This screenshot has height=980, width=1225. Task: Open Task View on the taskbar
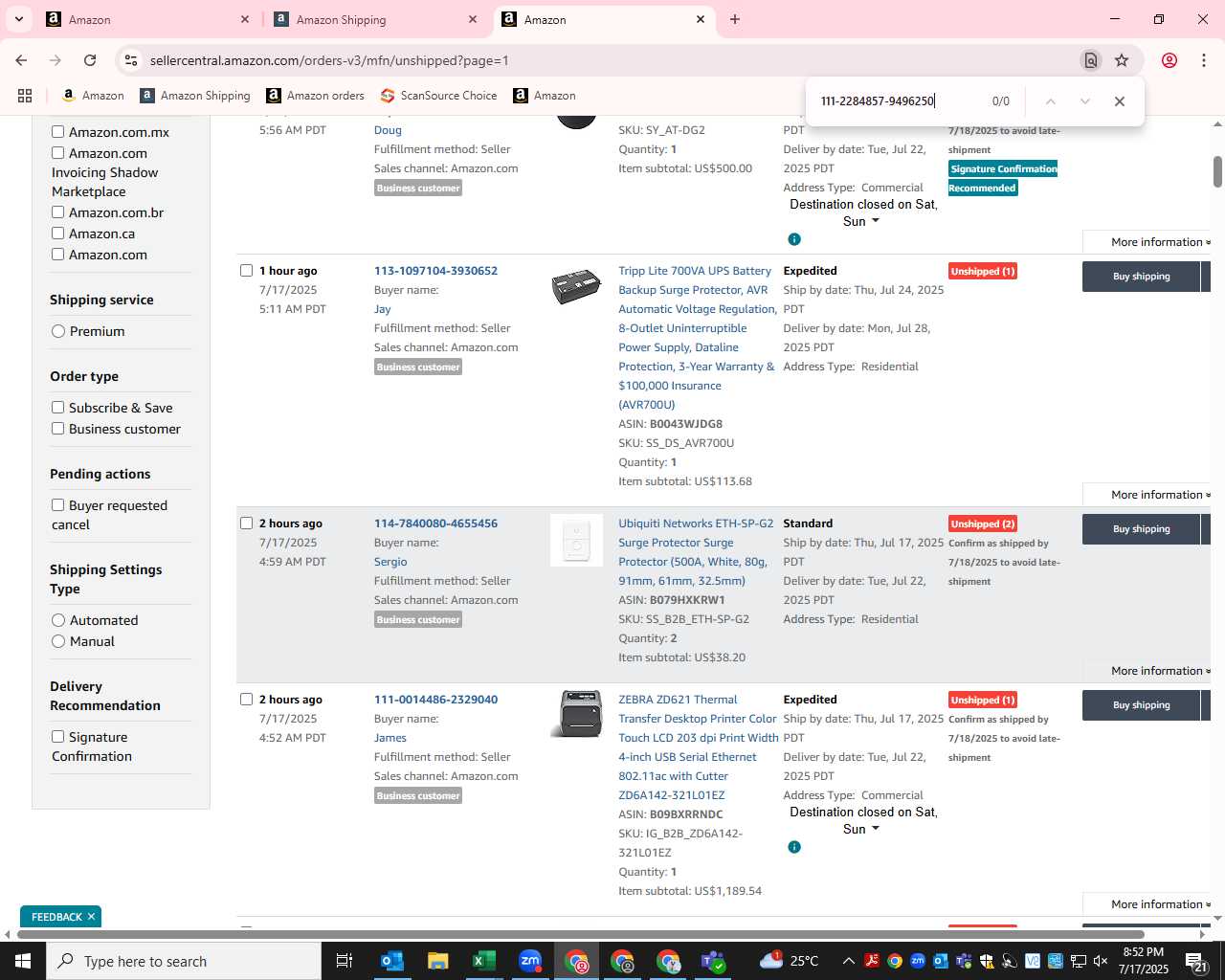tap(345, 961)
